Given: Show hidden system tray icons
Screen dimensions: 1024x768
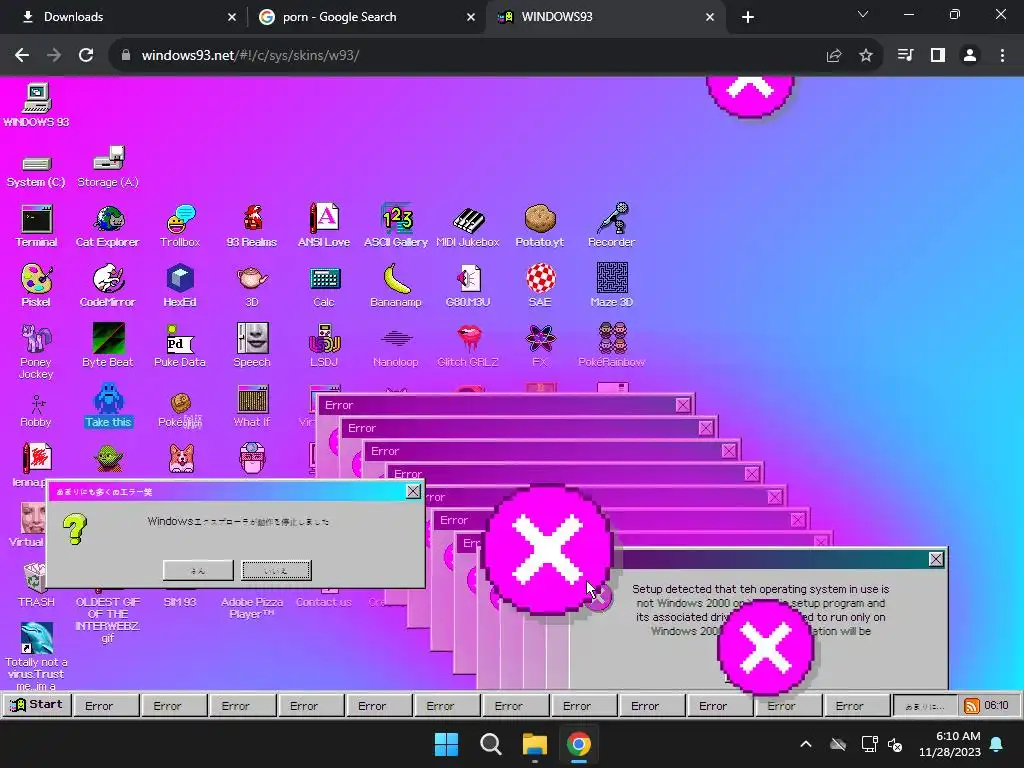Looking at the screenshot, I should [x=806, y=744].
